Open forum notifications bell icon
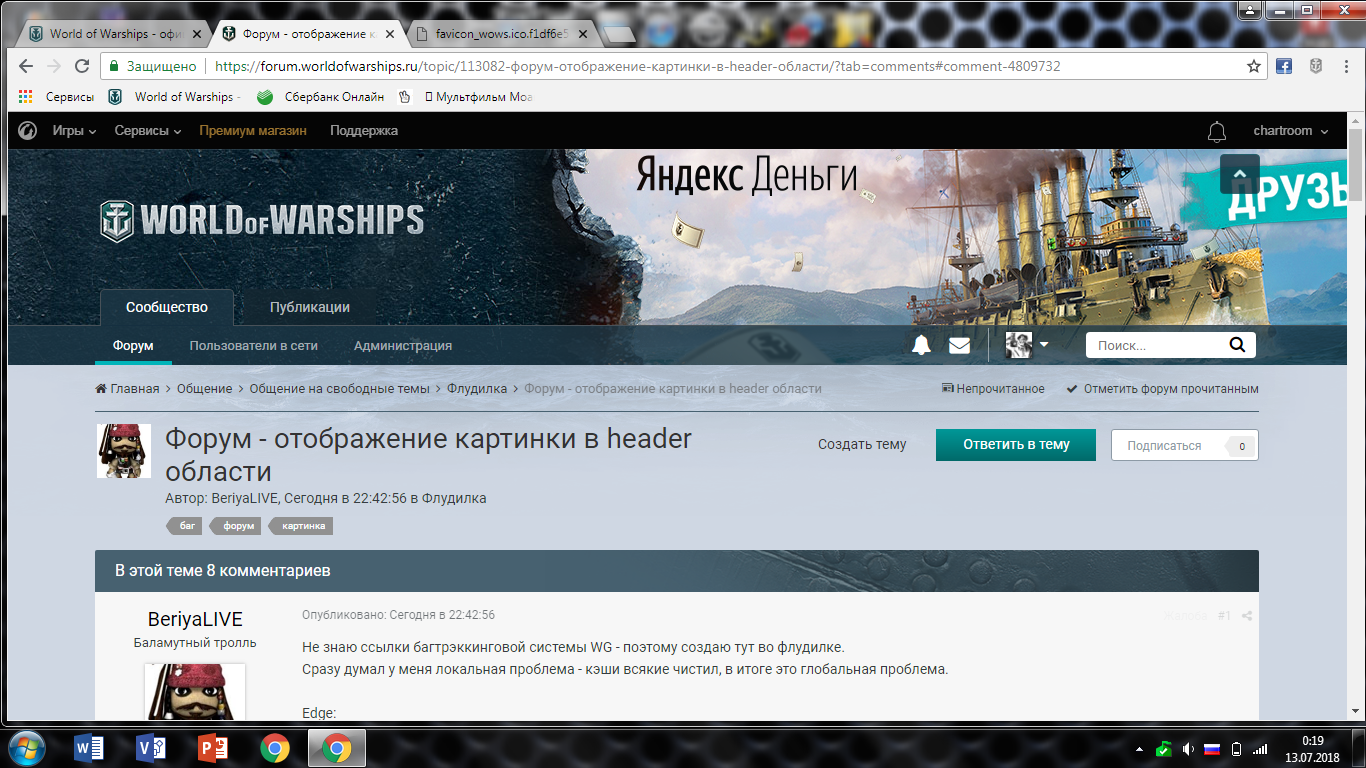Image resolution: width=1366 pixels, height=768 pixels. pyautogui.click(x=921, y=345)
